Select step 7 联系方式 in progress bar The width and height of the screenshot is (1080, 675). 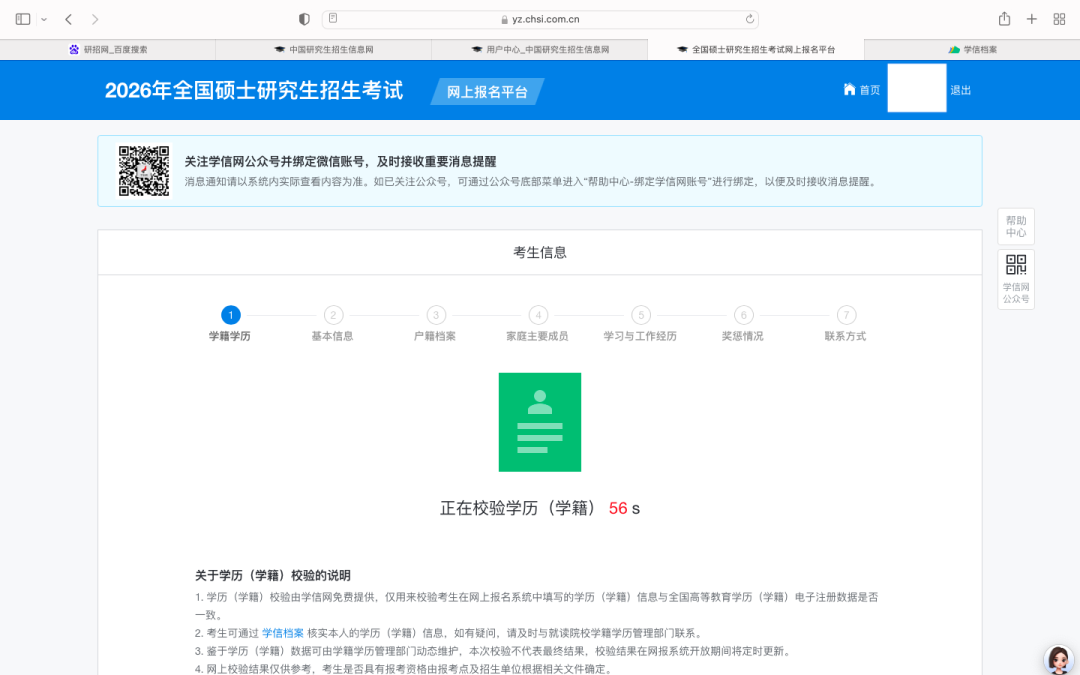coord(846,315)
